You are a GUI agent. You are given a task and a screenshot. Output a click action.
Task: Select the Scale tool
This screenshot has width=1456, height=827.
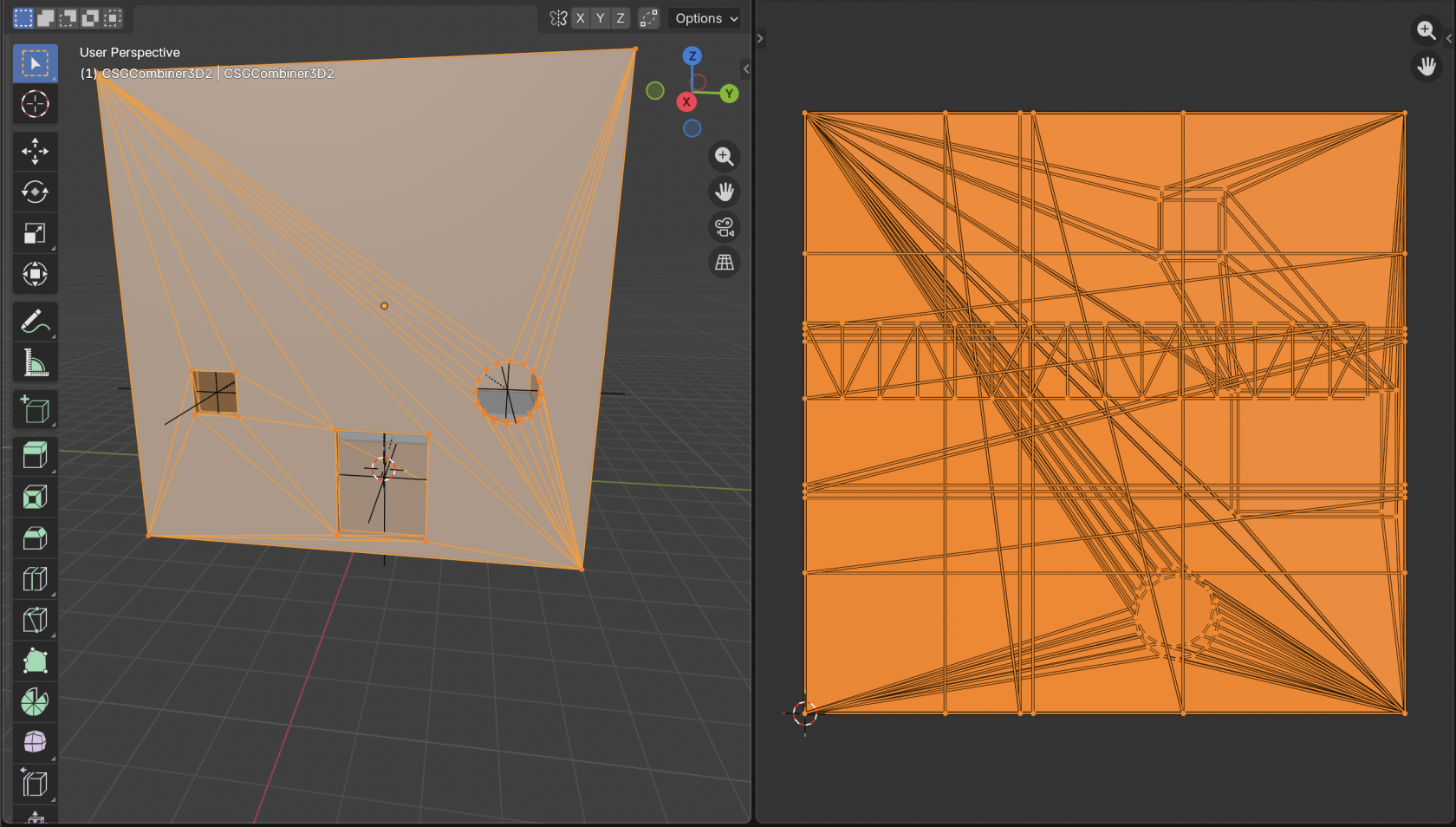[x=35, y=232]
